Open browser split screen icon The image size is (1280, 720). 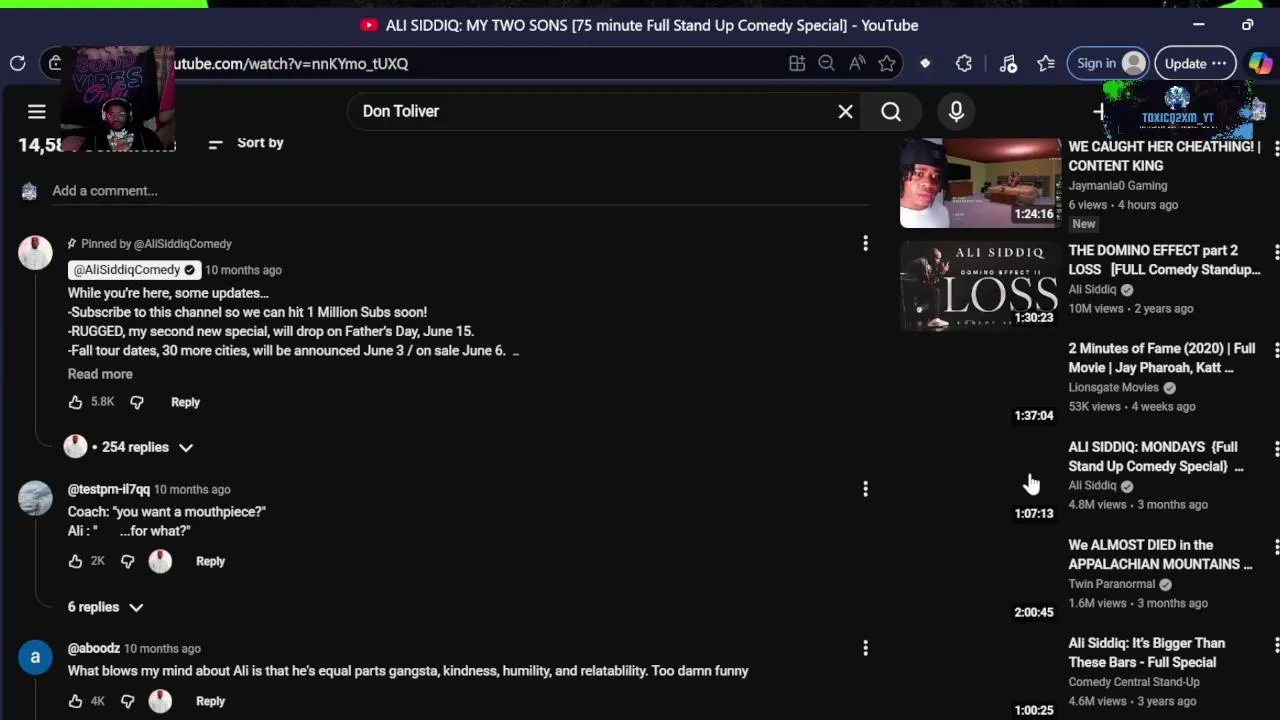coord(797,63)
